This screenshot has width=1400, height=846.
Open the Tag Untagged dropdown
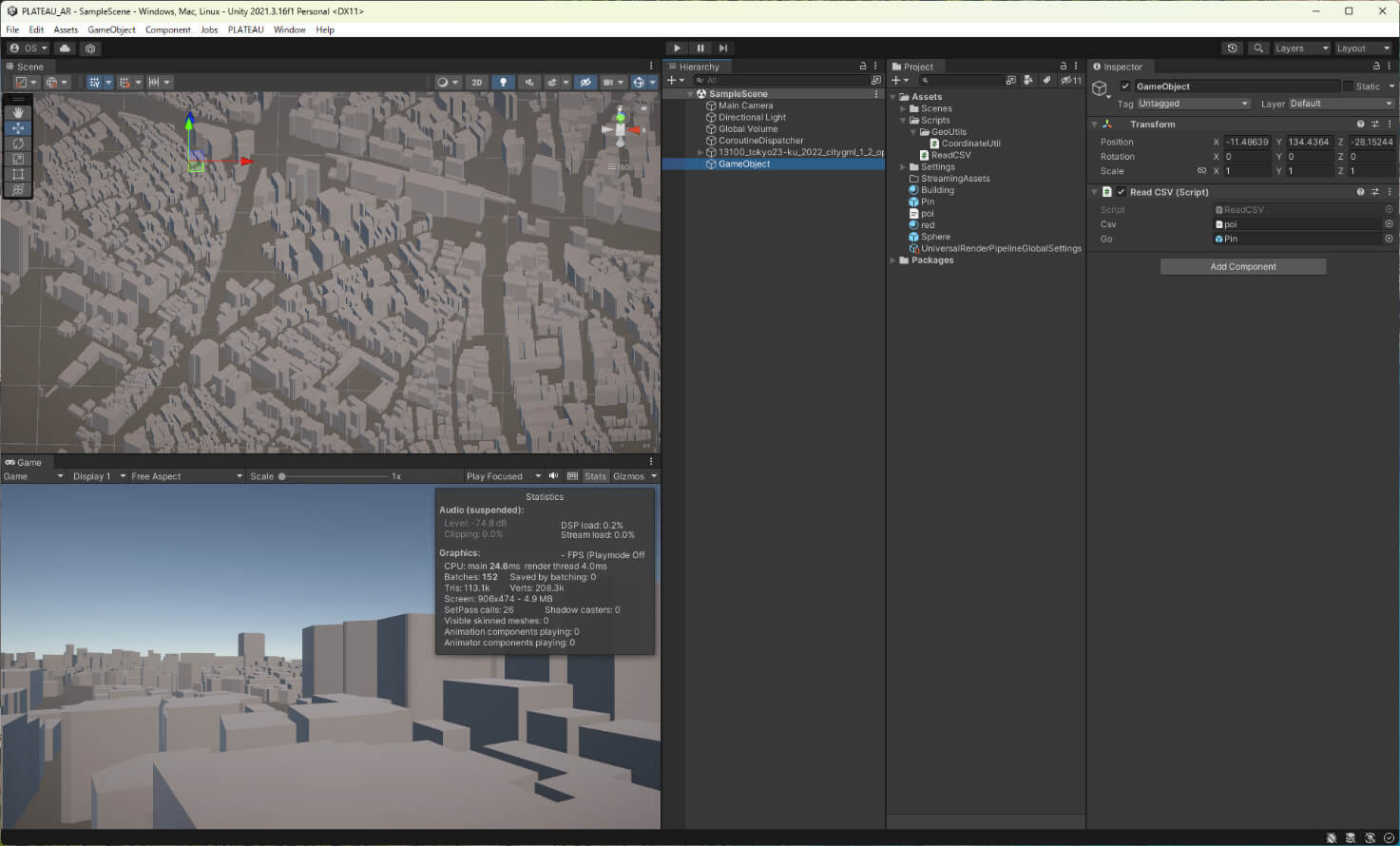(x=1193, y=104)
